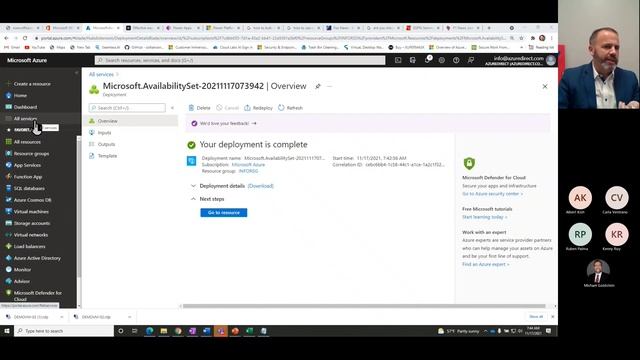640x360 pixels.
Task: Focus the blade Search (Ctrl+/) box
Action: point(127,108)
